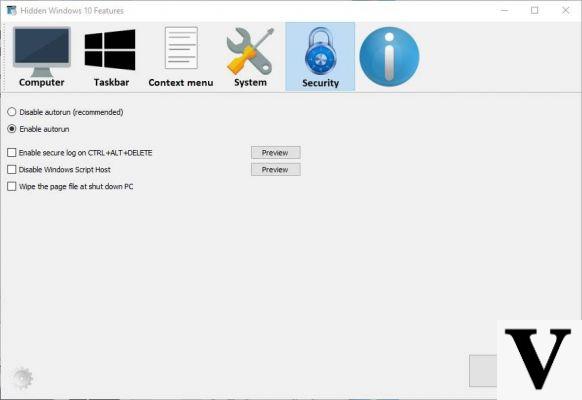Screen dimensions: 582x400
Task: Open the Computer section icon
Action: pyautogui.click(x=42, y=56)
